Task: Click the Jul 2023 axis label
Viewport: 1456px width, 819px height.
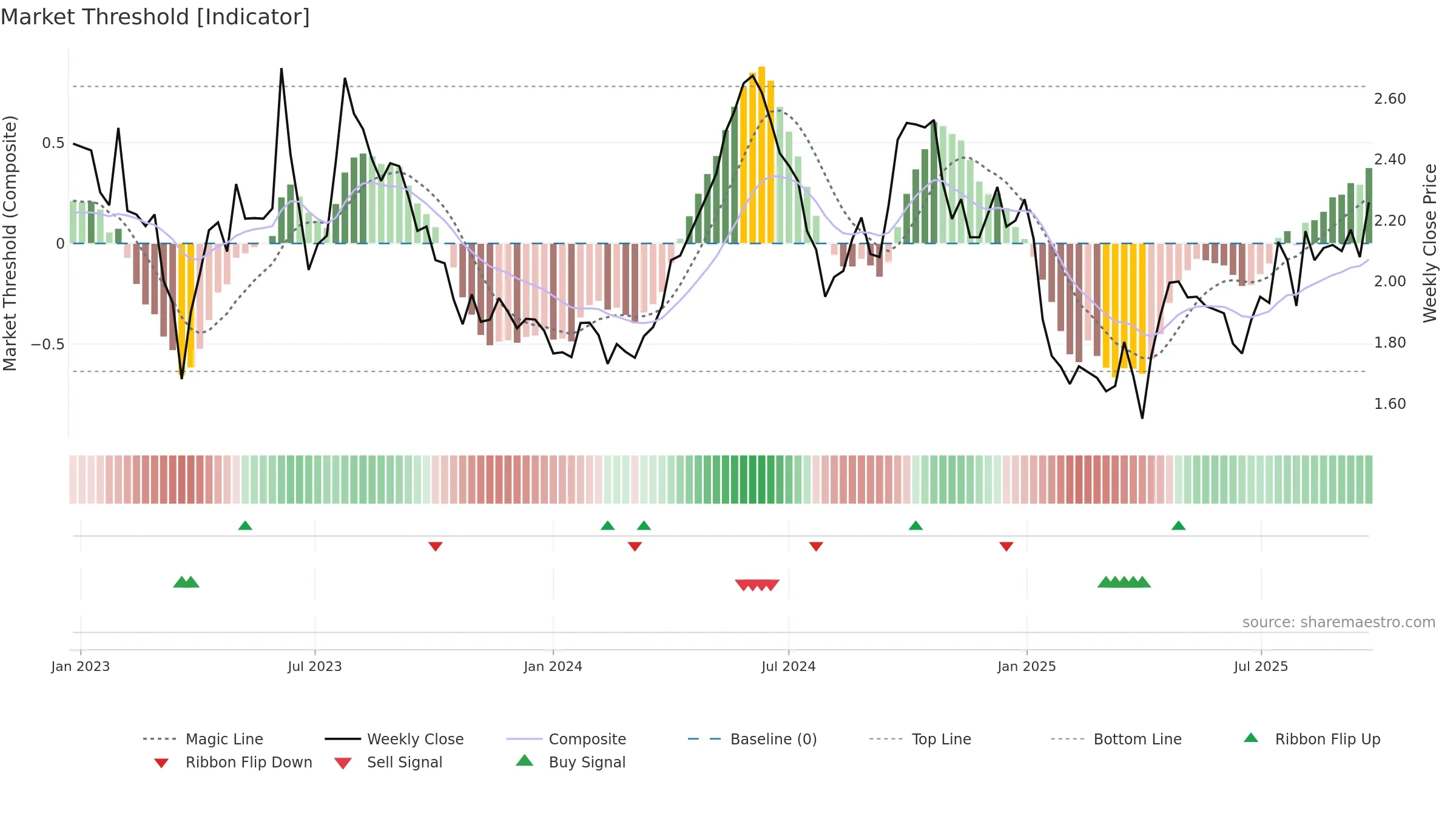Action: pos(315,666)
